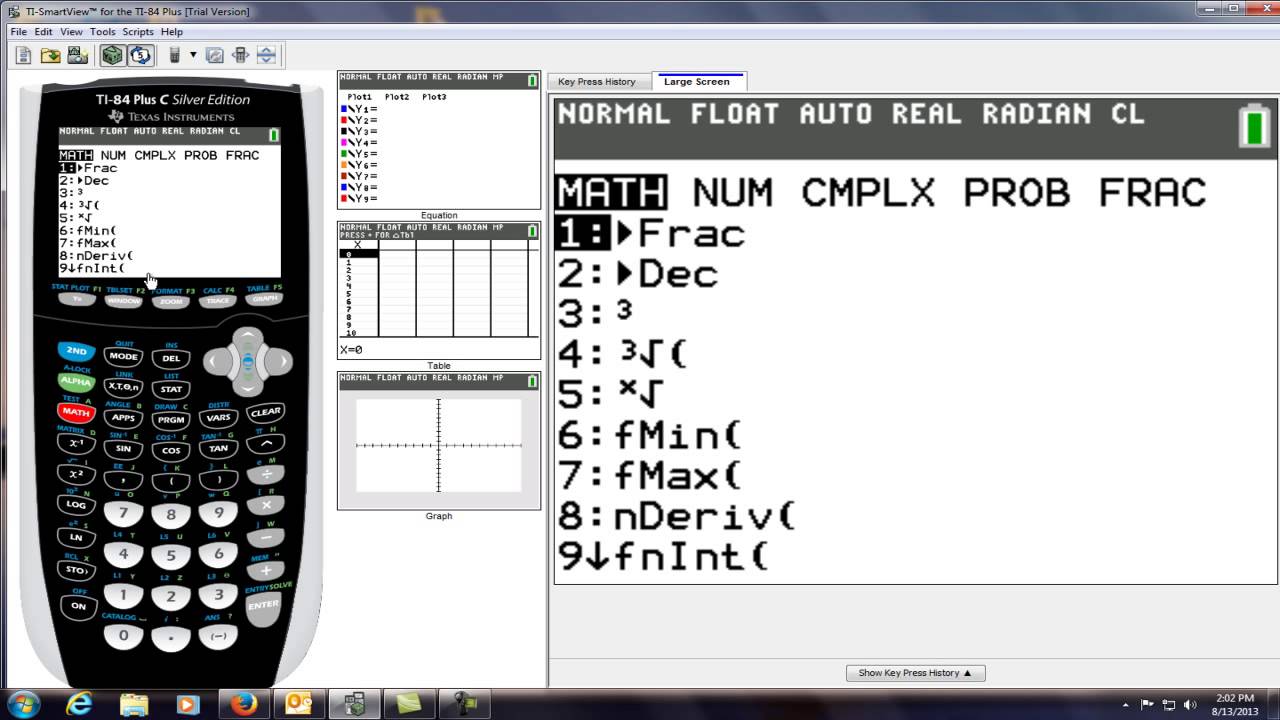Click the DEL calculator key
The height and width of the screenshot is (720, 1280).
point(171,358)
